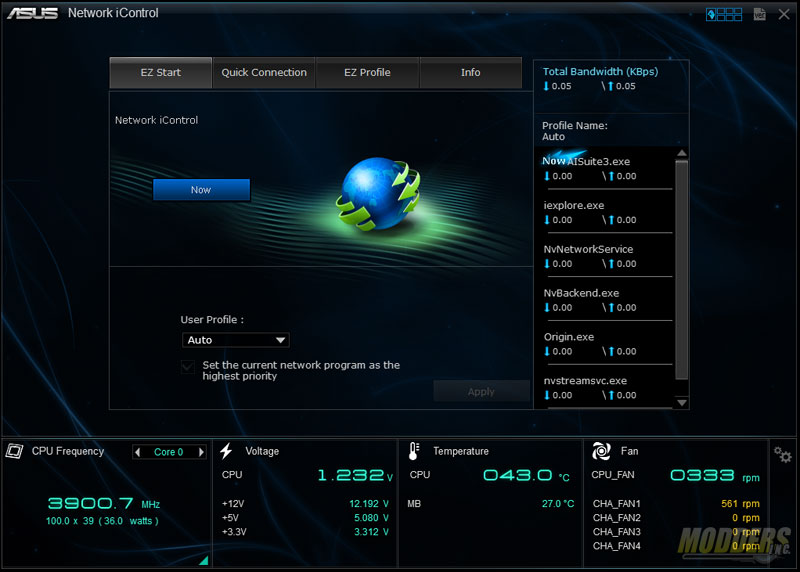Image resolution: width=800 pixels, height=572 pixels.
Task: Select iexplore.exe in the bandwidth list
Action: [607, 212]
